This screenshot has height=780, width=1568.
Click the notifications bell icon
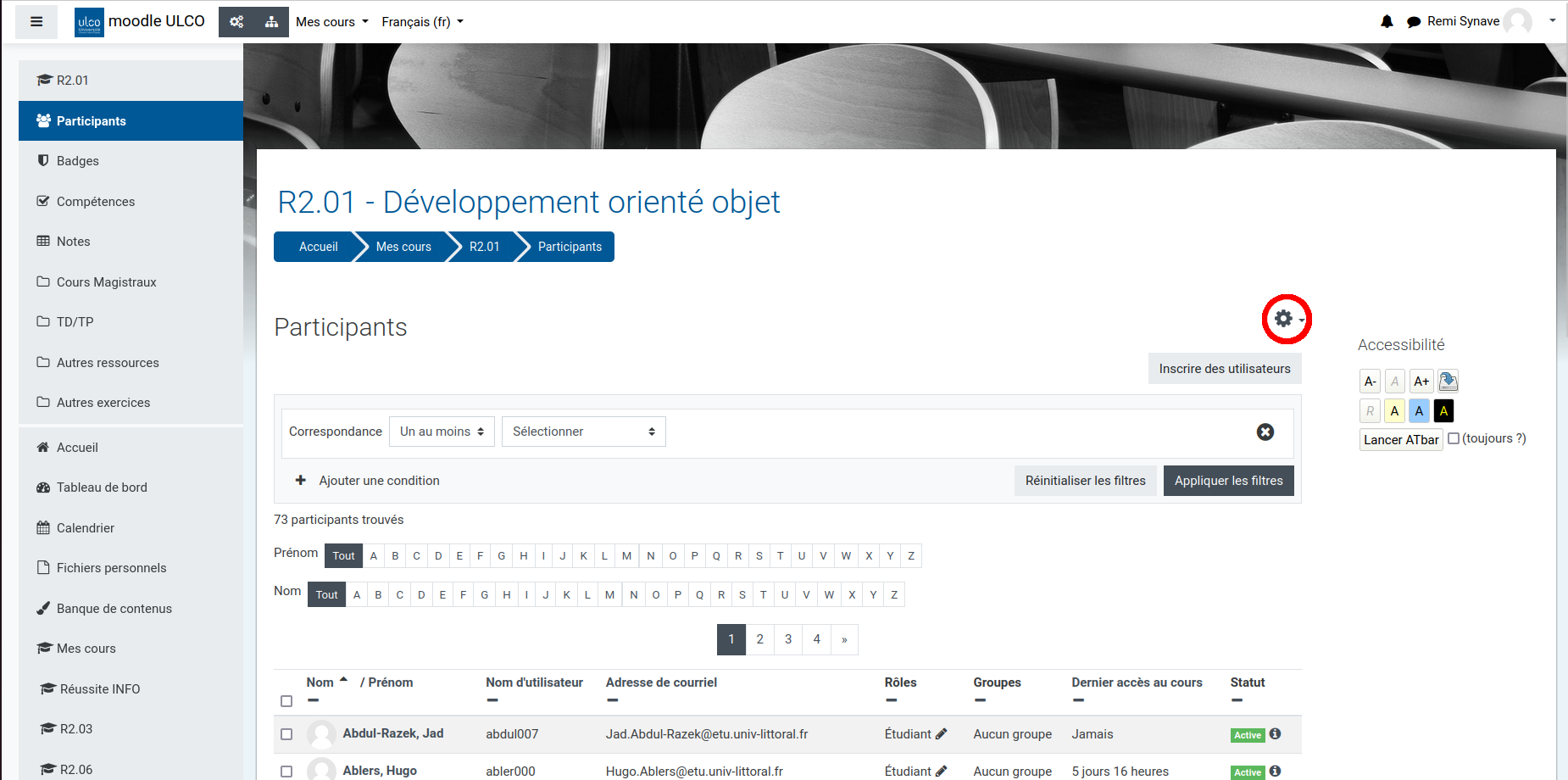coord(1387,22)
